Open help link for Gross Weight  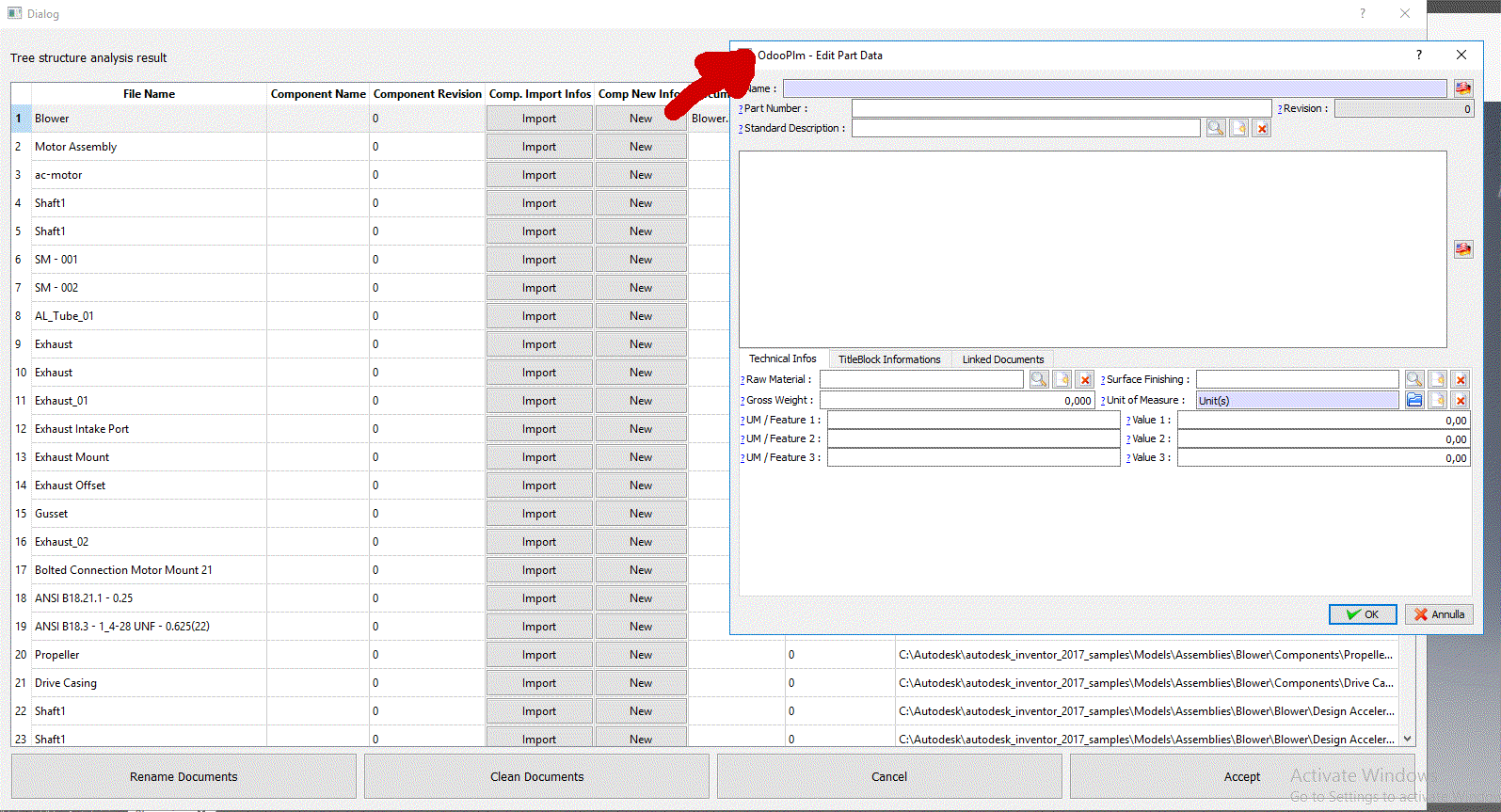[743, 401]
